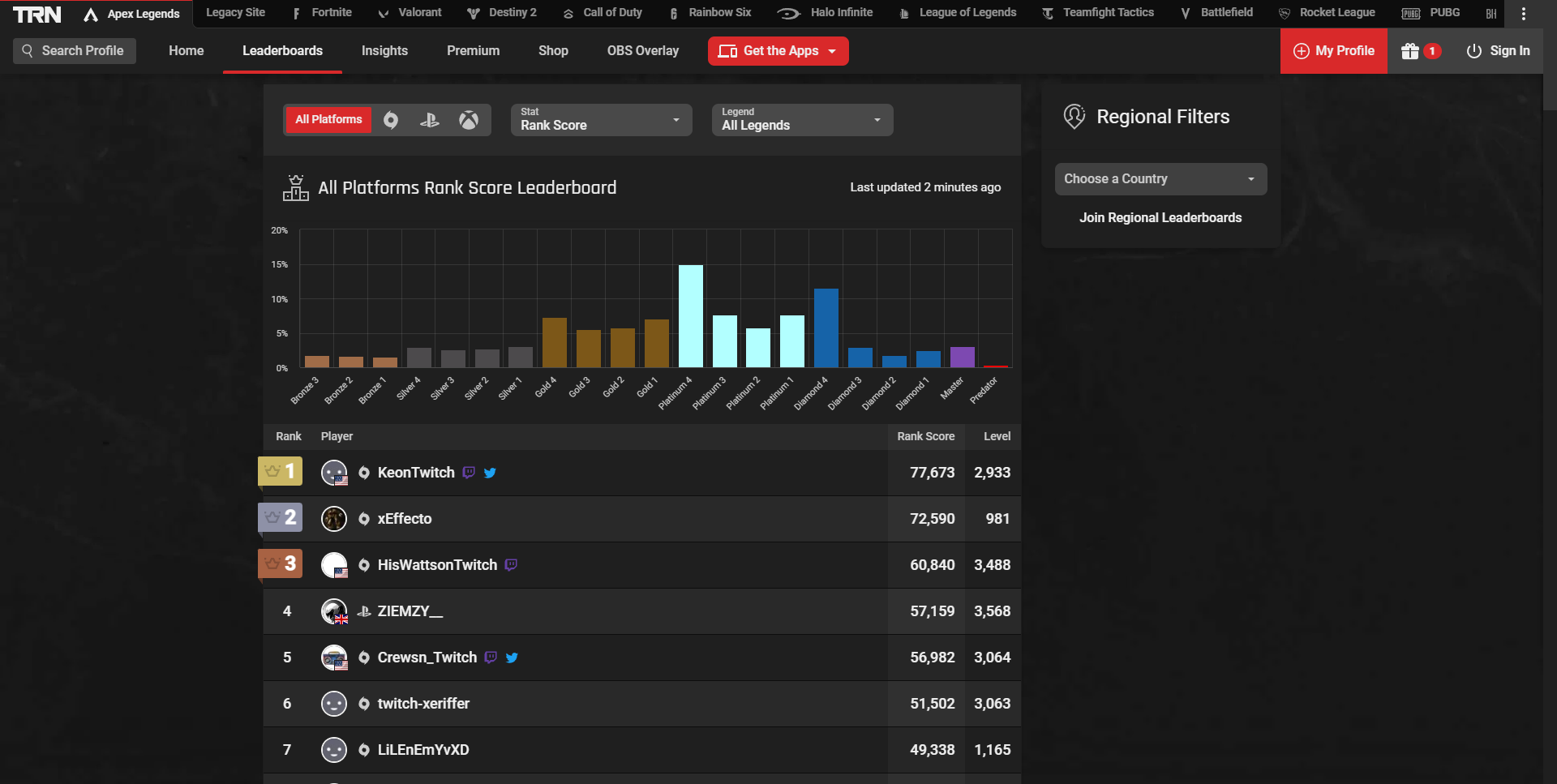Click the rank 3 bronze crown badge
Image resolution: width=1557 pixels, height=784 pixels.
click(280, 563)
